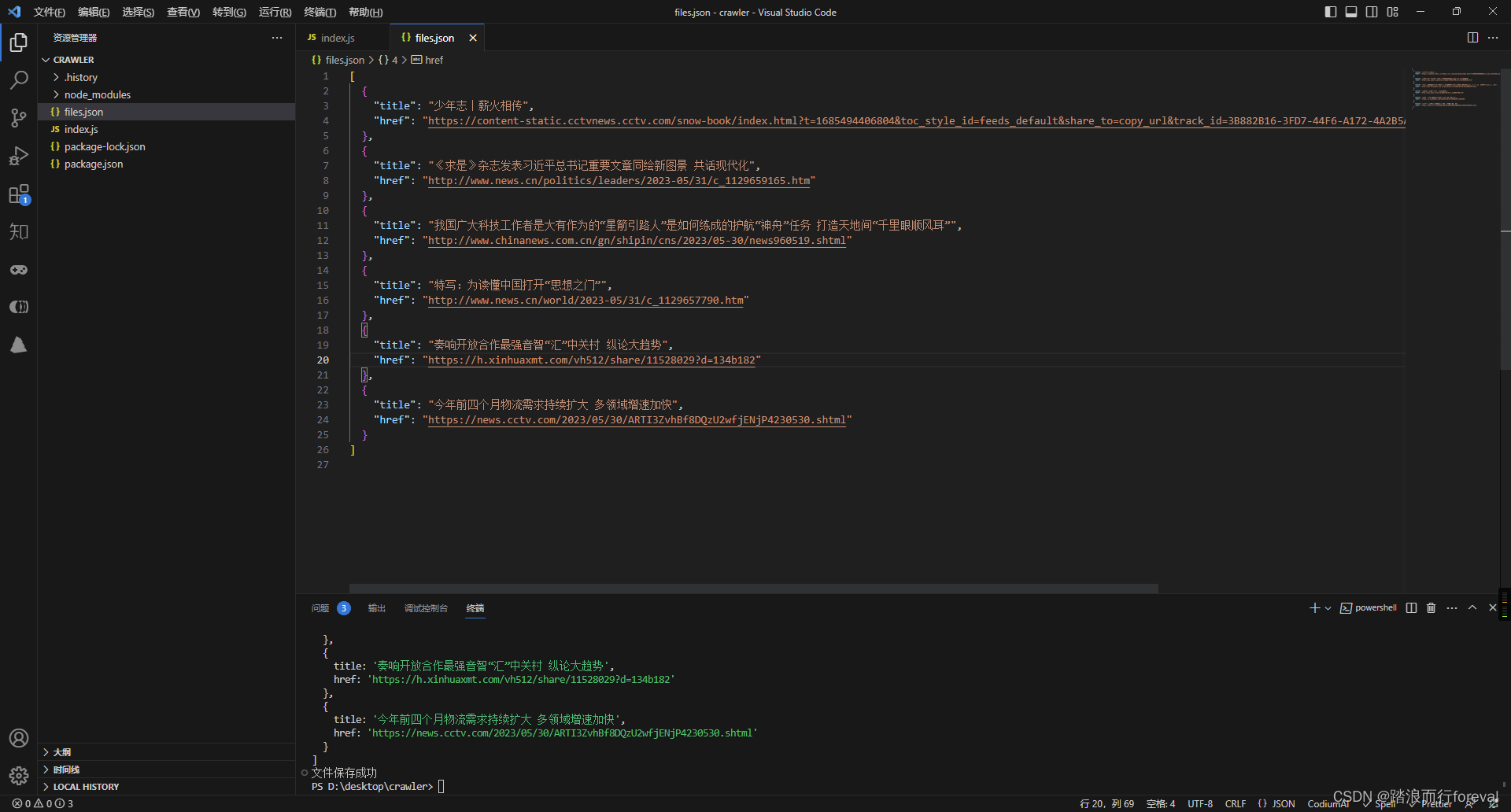Expand the LOCAL HISTORY section
Image resolution: width=1511 pixels, height=812 pixels.
pos(166,787)
